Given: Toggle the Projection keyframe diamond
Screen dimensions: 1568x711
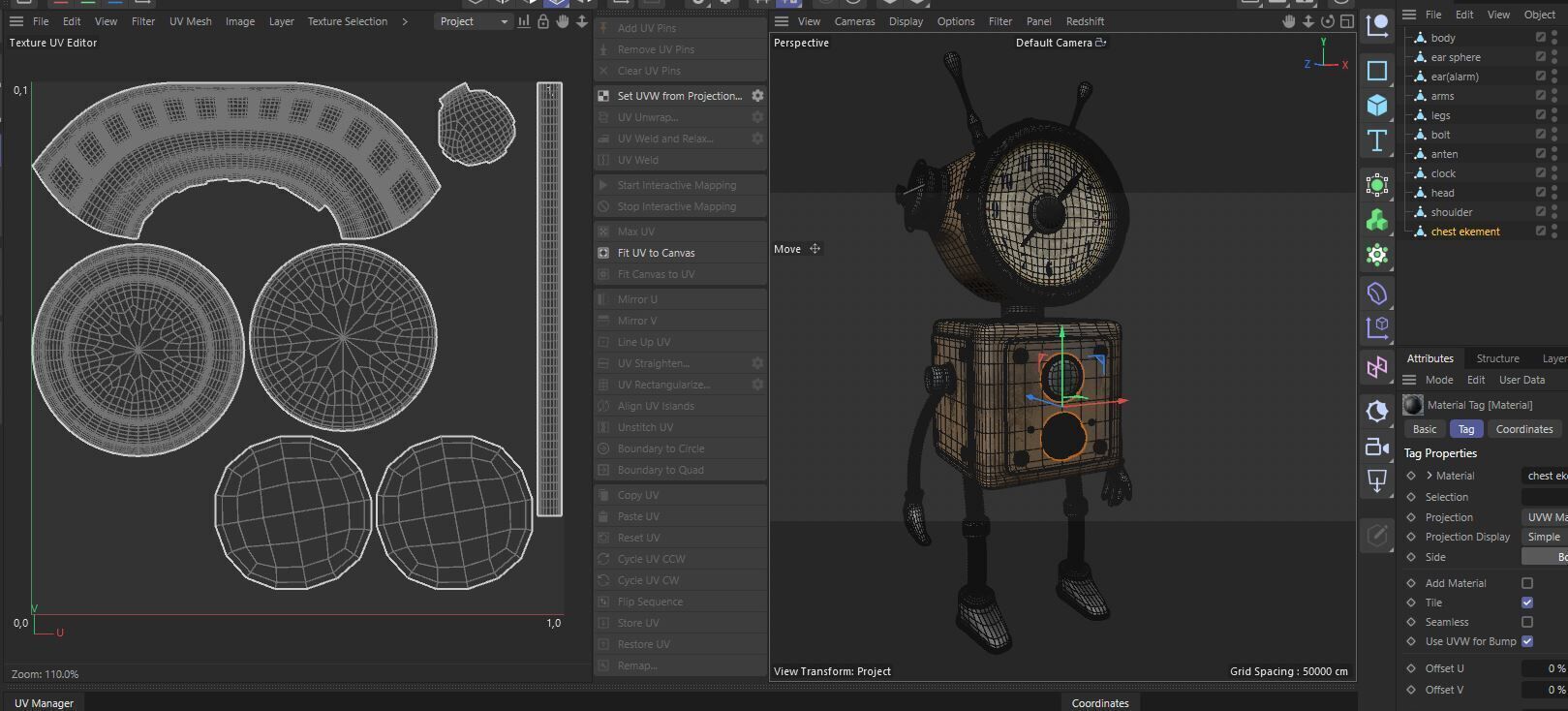Looking at the screenshot, I should pyautogui.click(x=1411, y=517).
